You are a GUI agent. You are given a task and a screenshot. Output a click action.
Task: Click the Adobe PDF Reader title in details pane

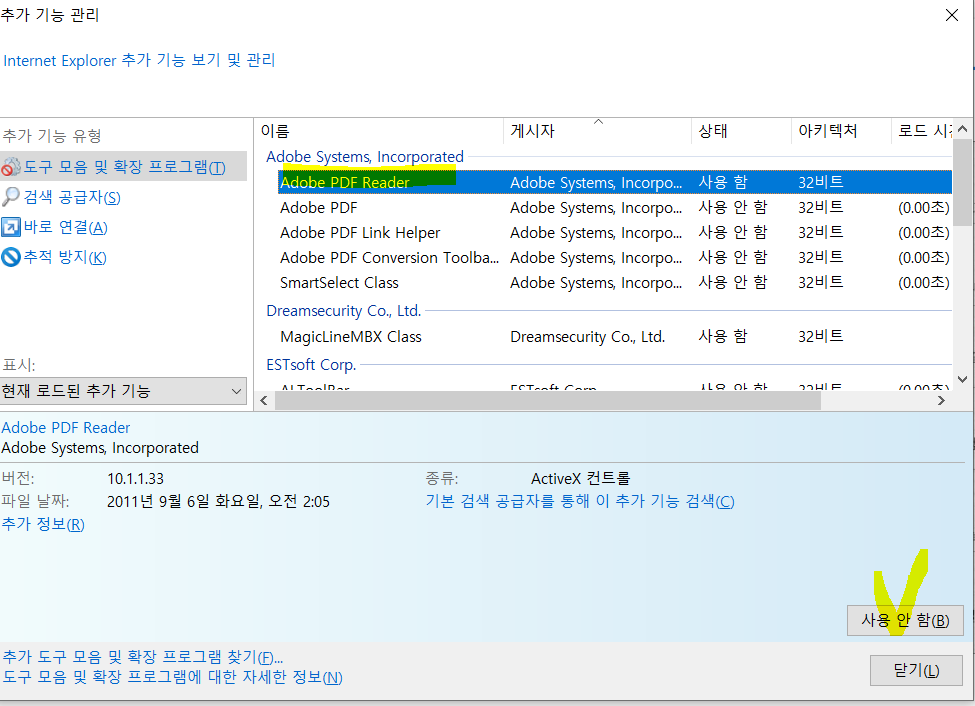point(66,428)
